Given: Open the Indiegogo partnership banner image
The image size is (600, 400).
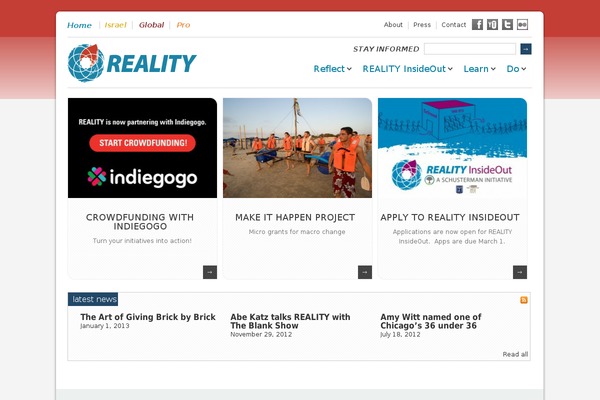Looking at the screenshot, I should (x=142, y=148).
